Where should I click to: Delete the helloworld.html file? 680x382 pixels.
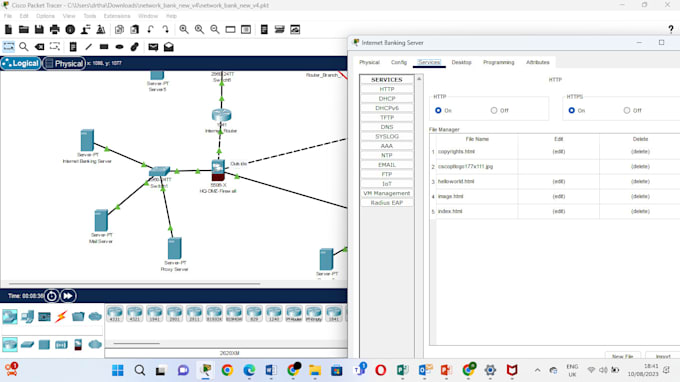pyautogui.click(x=640, y=182)
